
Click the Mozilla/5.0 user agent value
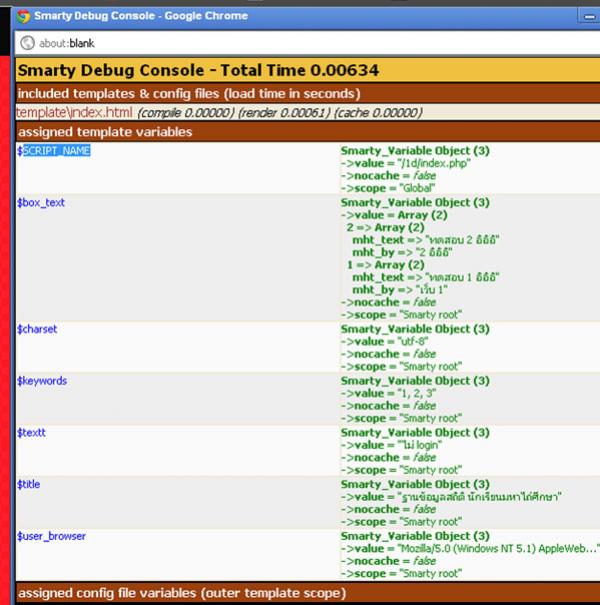point(499,548)
